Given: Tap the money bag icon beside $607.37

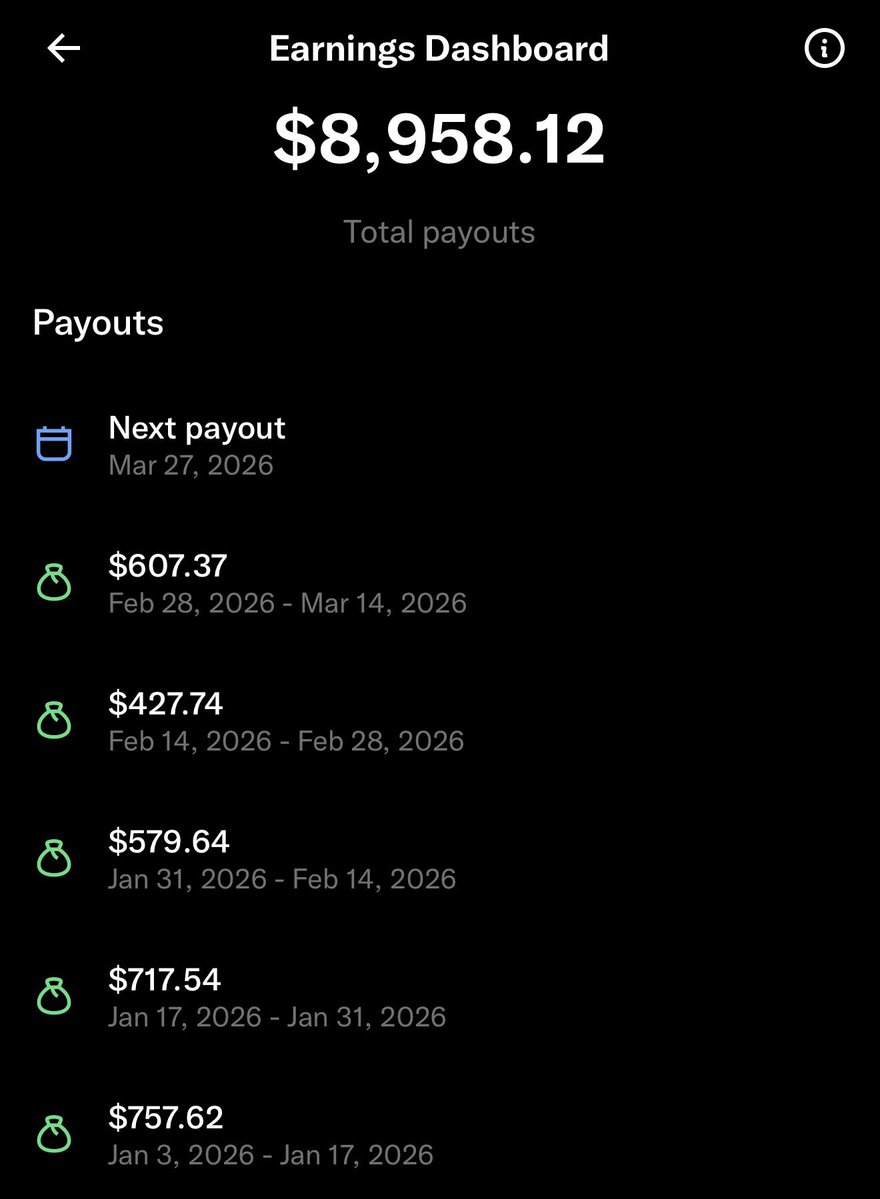Looking at the screenshot, I should click(x=54, y=583).
